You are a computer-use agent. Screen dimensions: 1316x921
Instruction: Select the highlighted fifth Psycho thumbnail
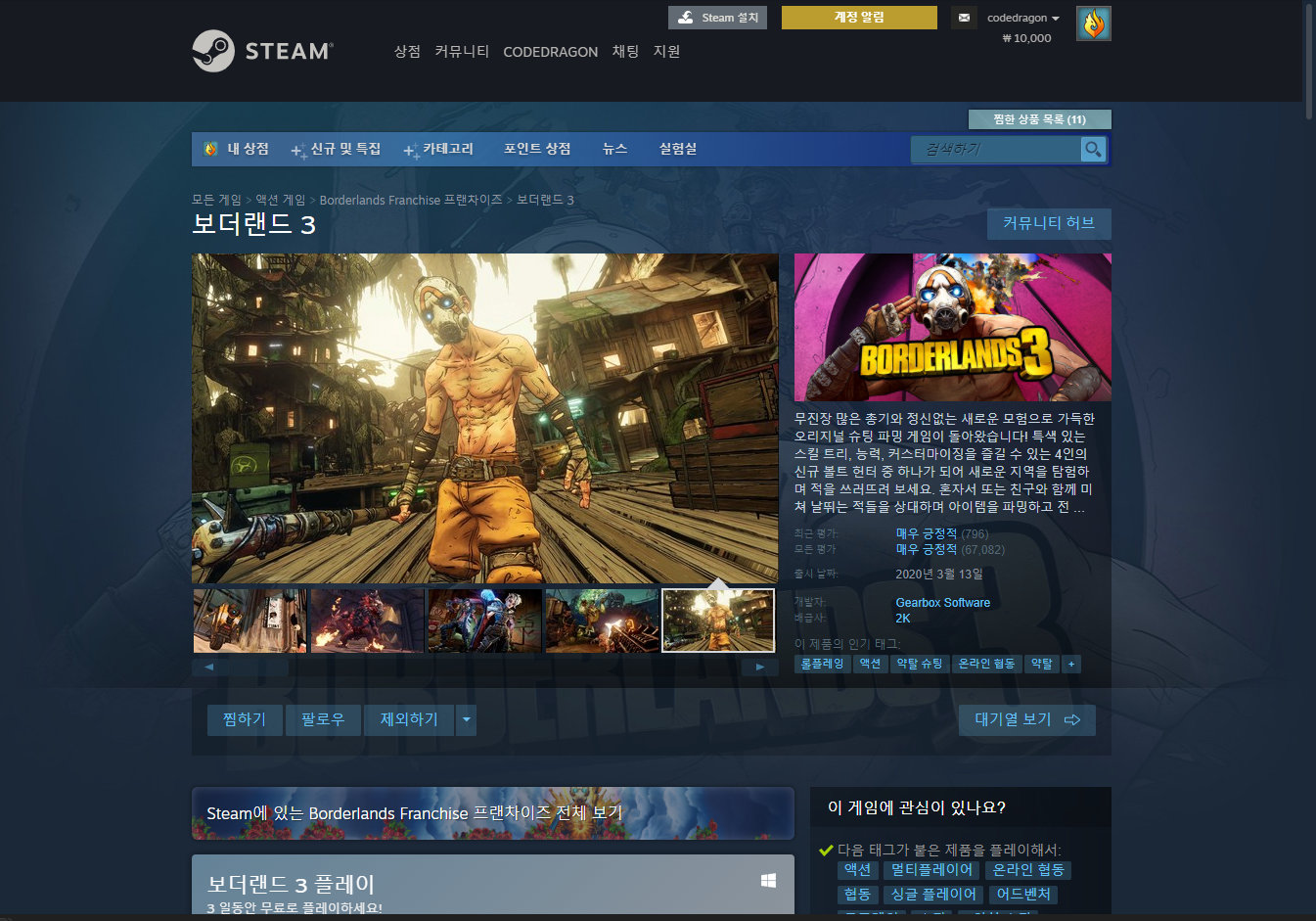click(718, 621)
